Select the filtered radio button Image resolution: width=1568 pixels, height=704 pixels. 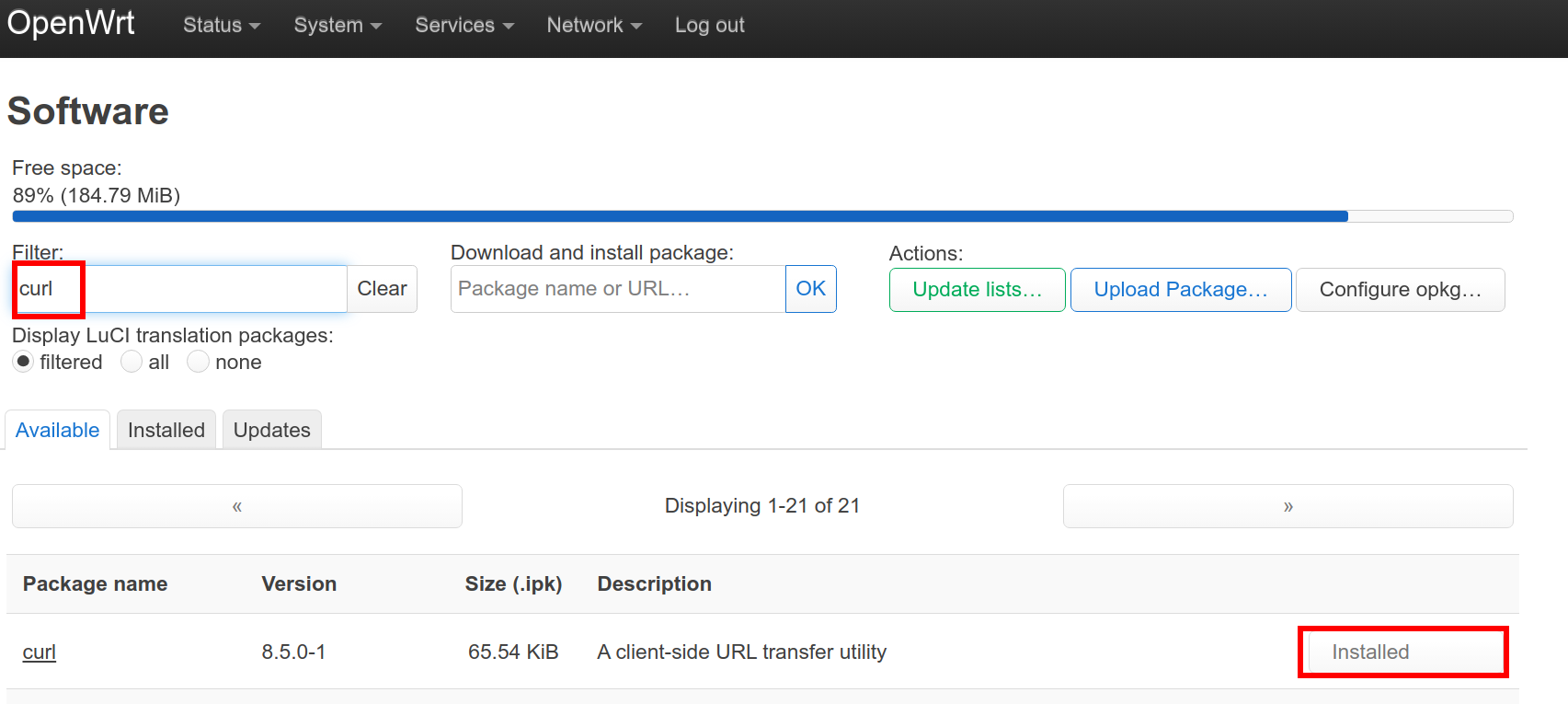24,362
